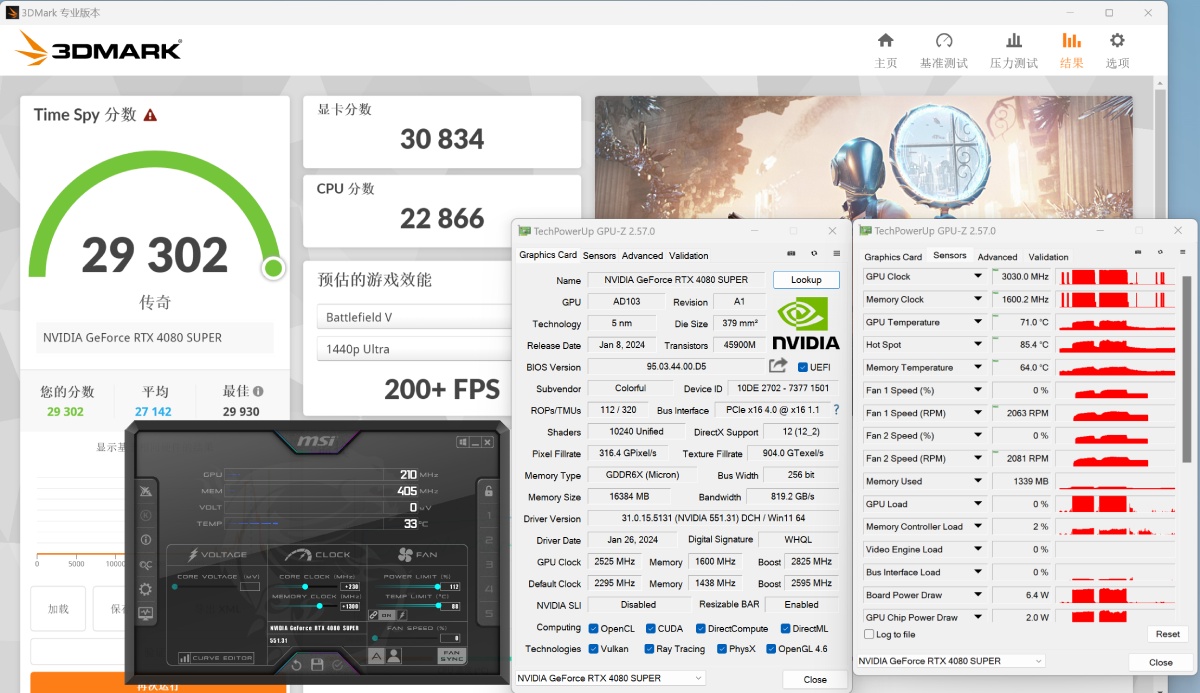
Task: Click the top crossed-swords icon in Afterburner sidebar
Action: (x=146, y=491)
